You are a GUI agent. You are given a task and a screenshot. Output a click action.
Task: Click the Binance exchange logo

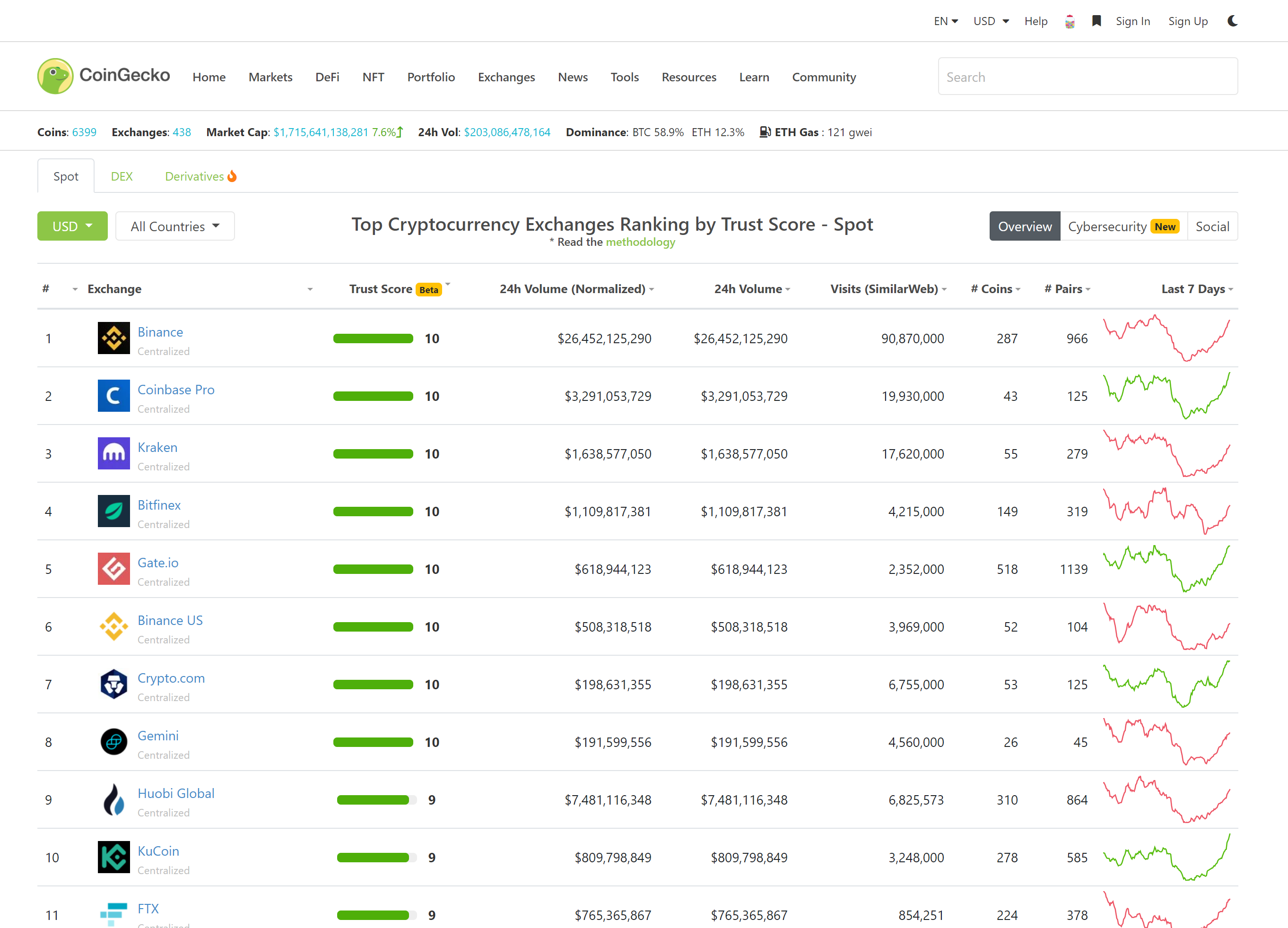point(113,338)
